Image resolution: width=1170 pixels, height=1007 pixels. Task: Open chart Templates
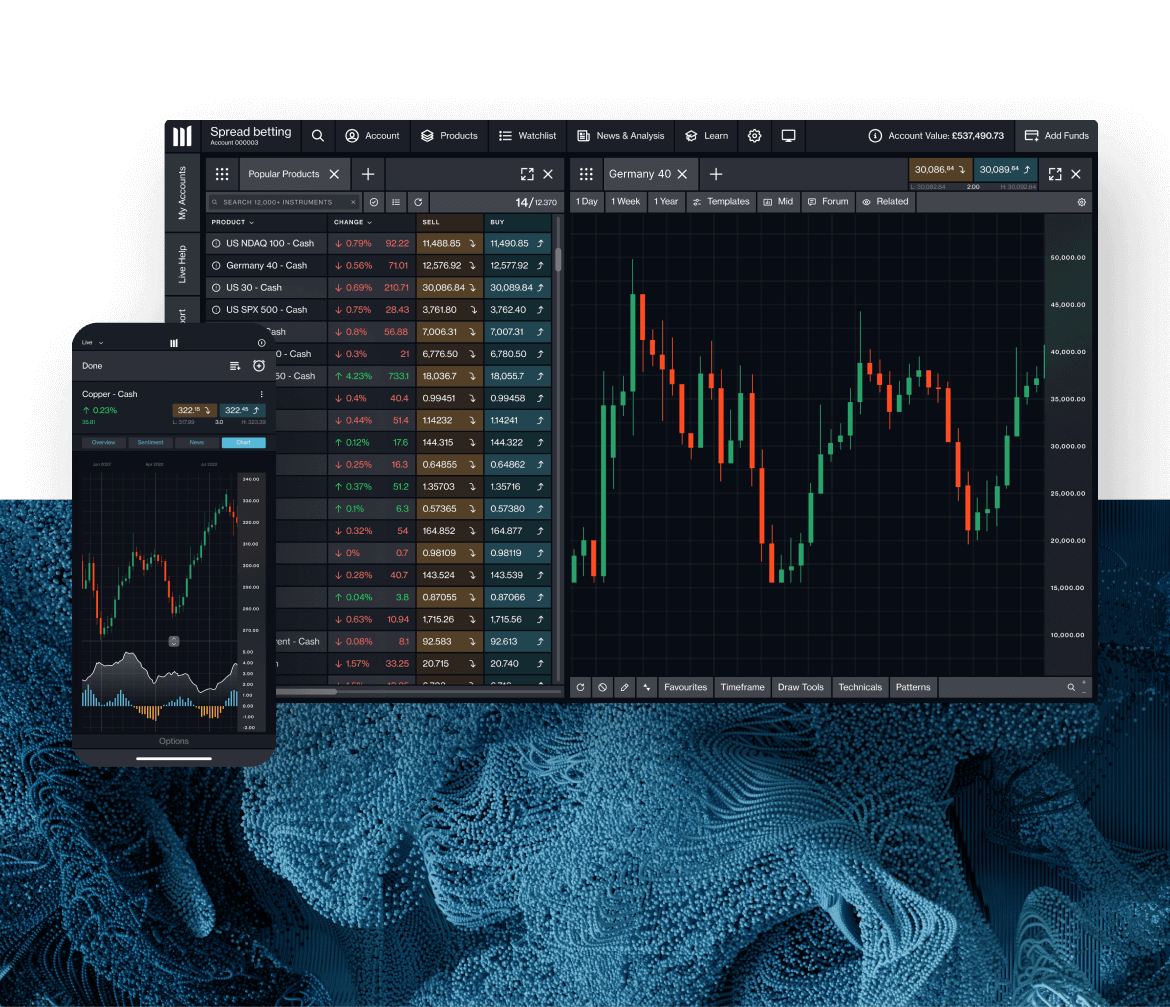tap(721, 201)
